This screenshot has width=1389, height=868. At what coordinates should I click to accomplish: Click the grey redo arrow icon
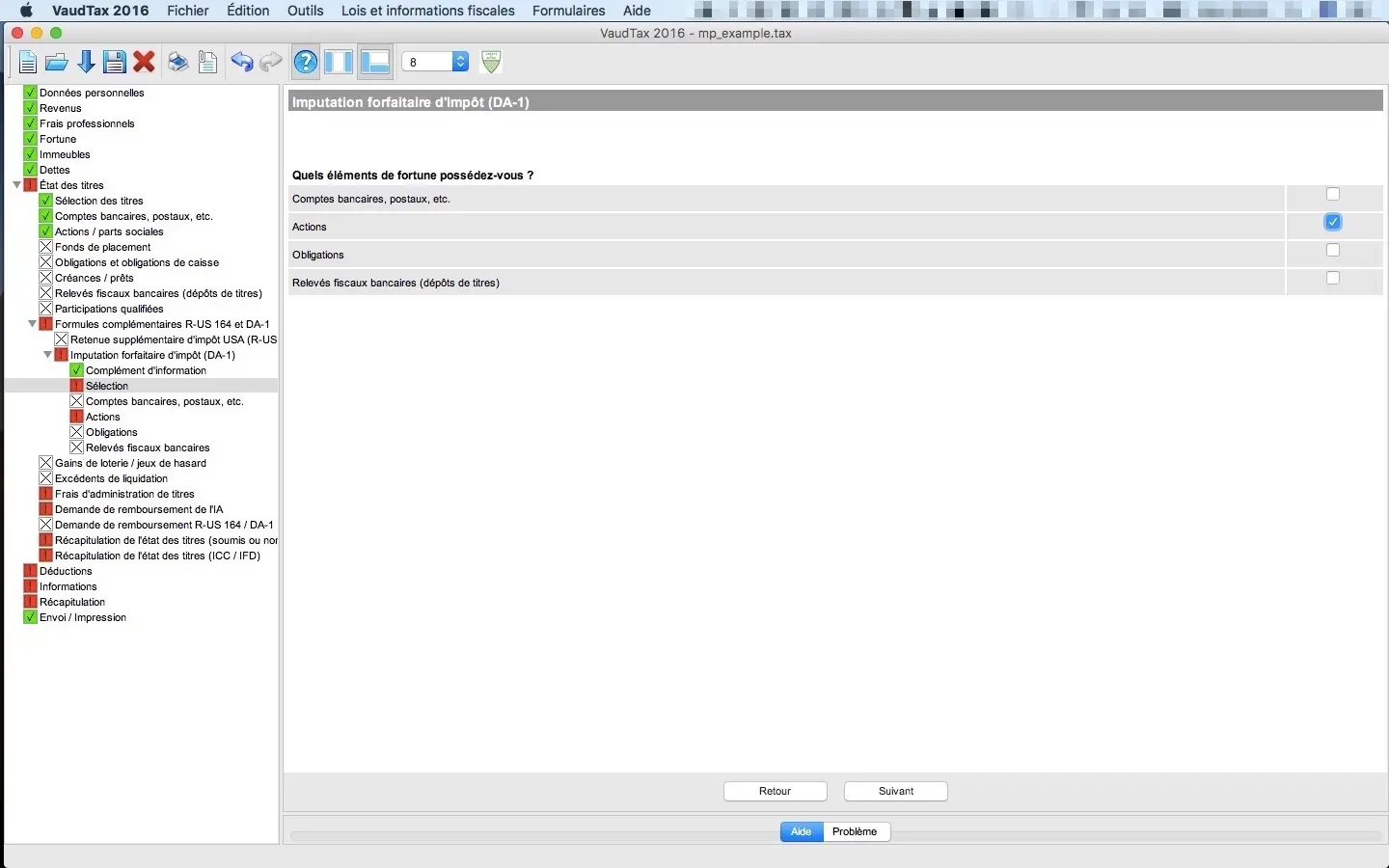click(x=271, y=63)
